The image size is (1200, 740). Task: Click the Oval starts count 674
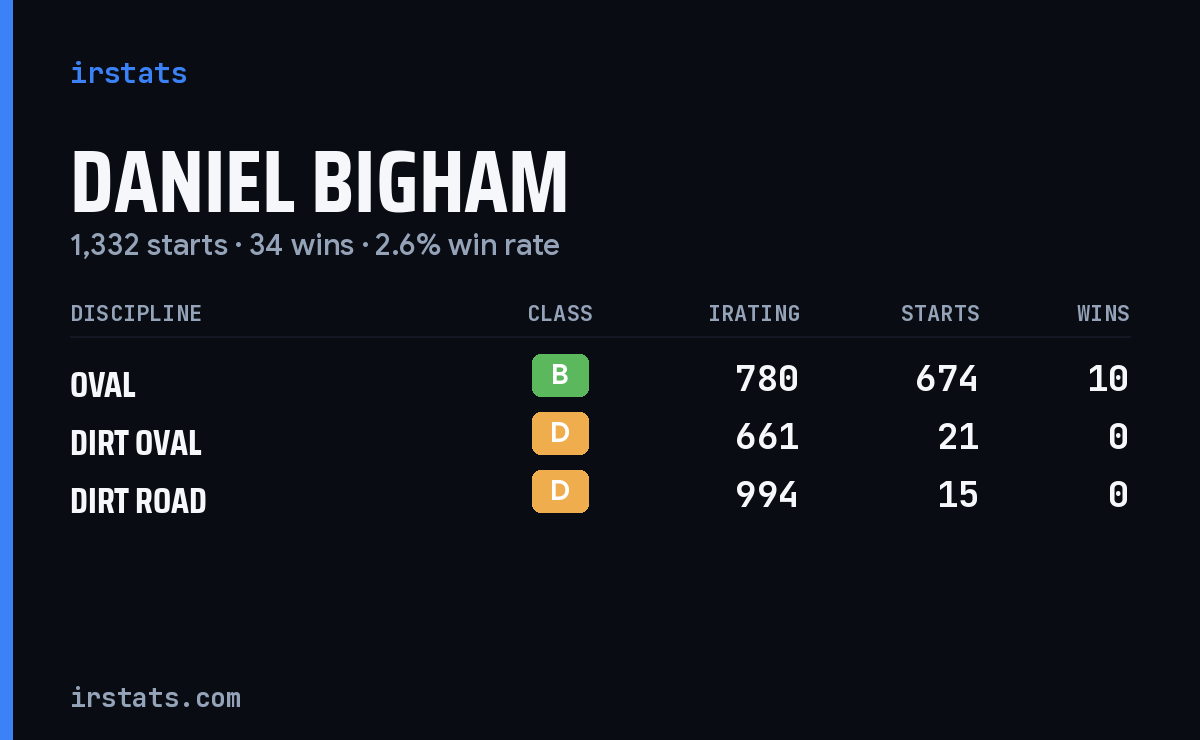(947, 379)
